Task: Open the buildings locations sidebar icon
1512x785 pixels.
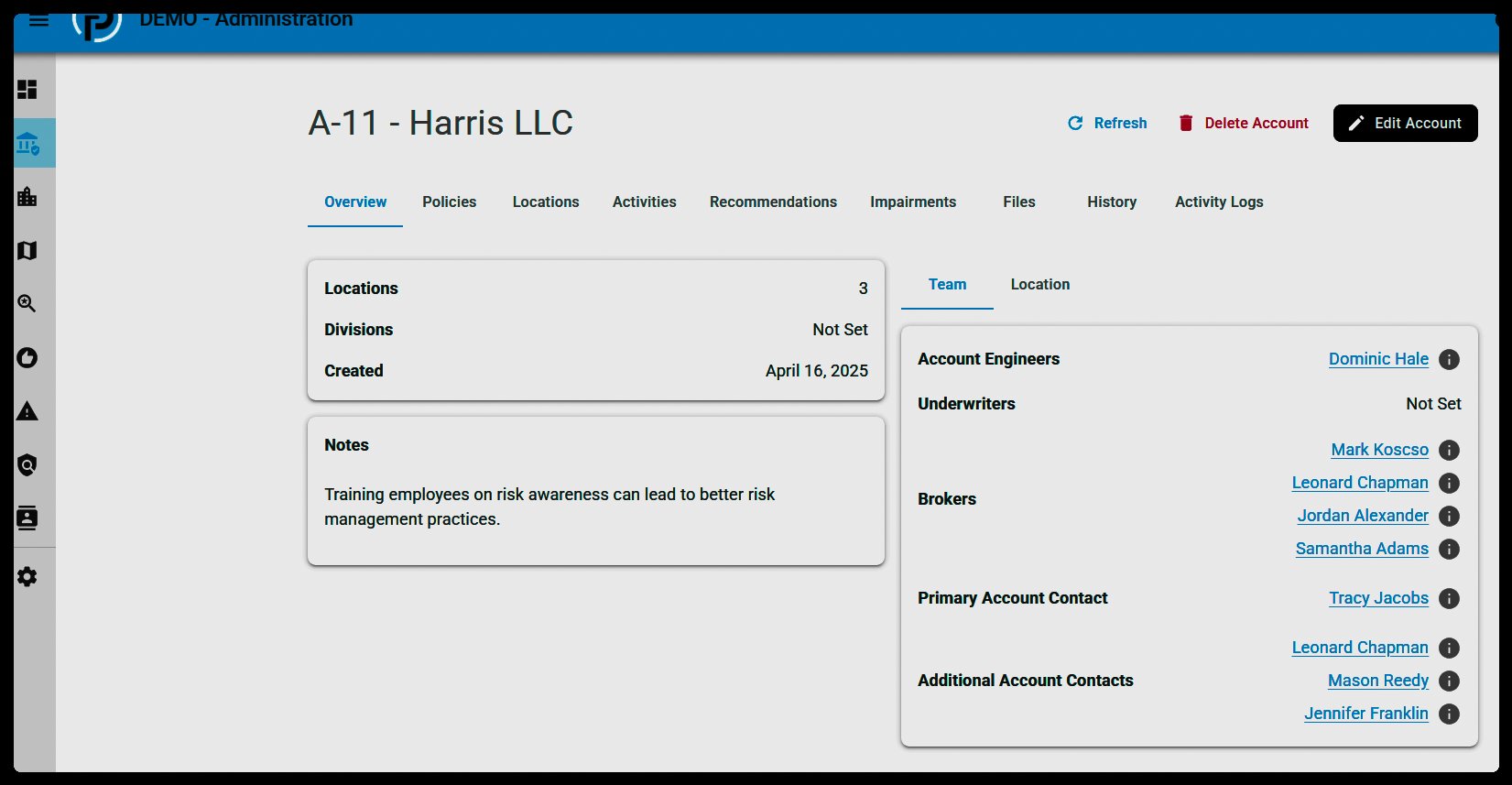Action: point(27,196)
